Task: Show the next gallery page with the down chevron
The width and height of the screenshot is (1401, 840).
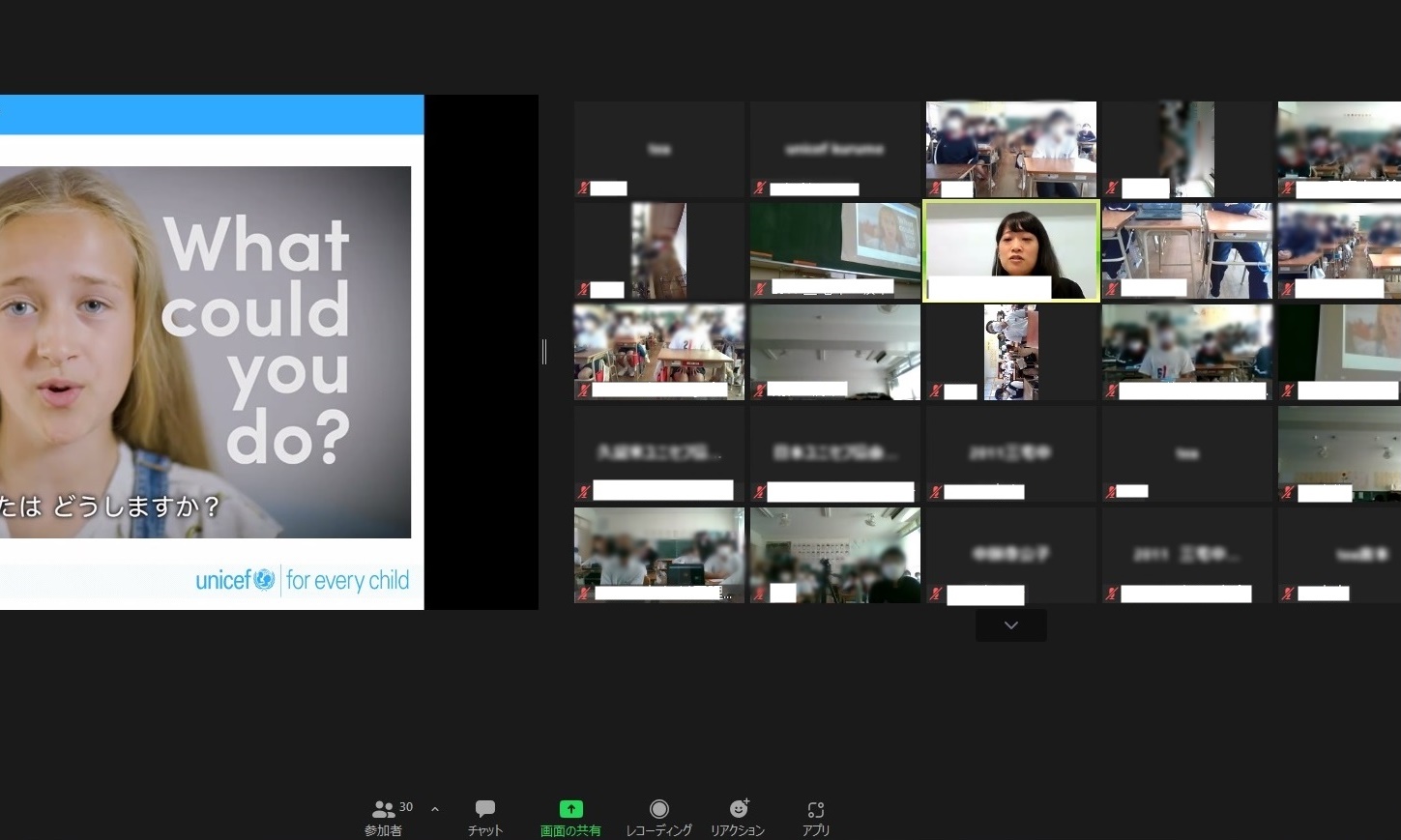Action: coord(1010,625)
